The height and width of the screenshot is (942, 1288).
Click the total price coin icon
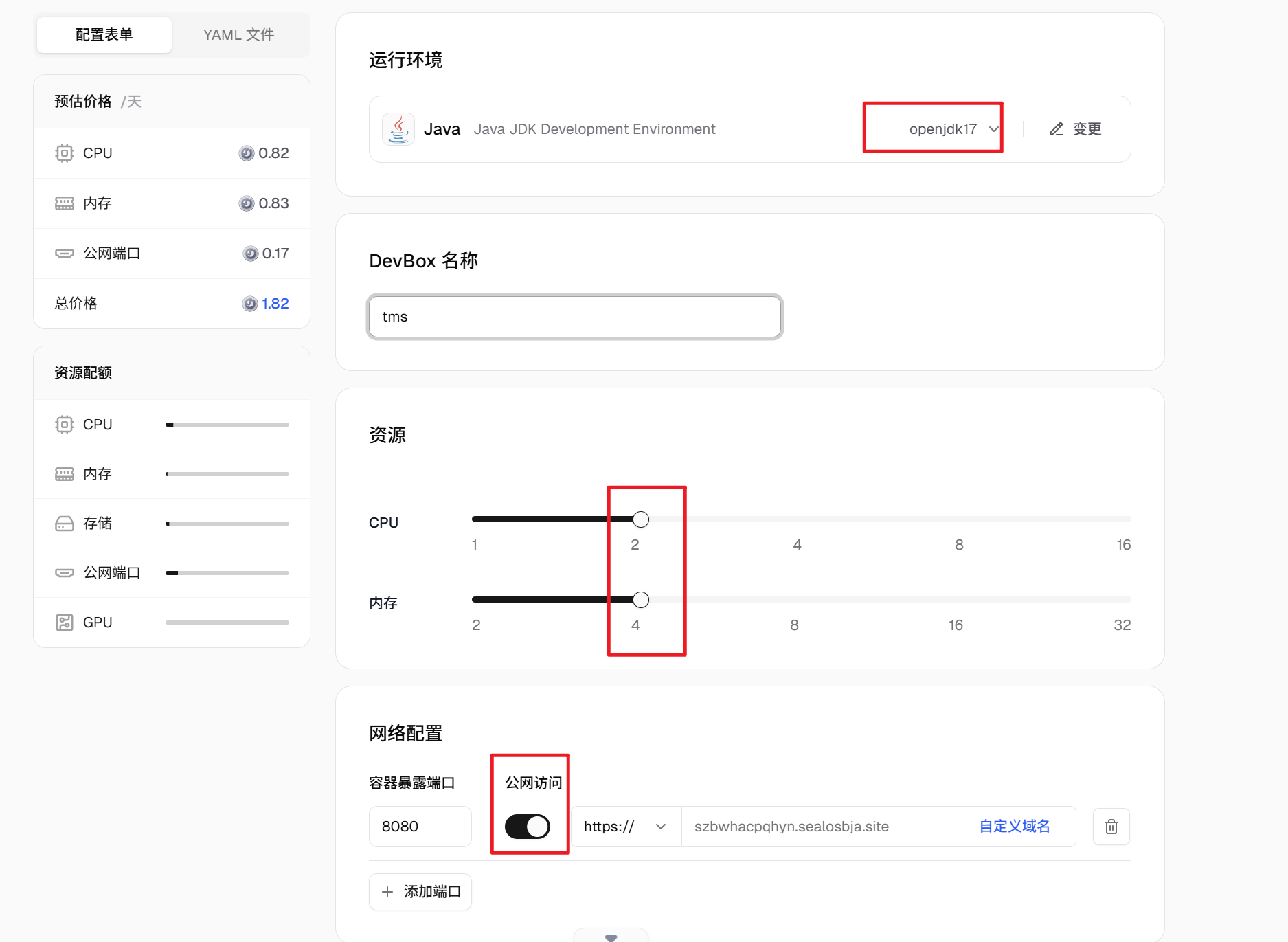(250, 304)
